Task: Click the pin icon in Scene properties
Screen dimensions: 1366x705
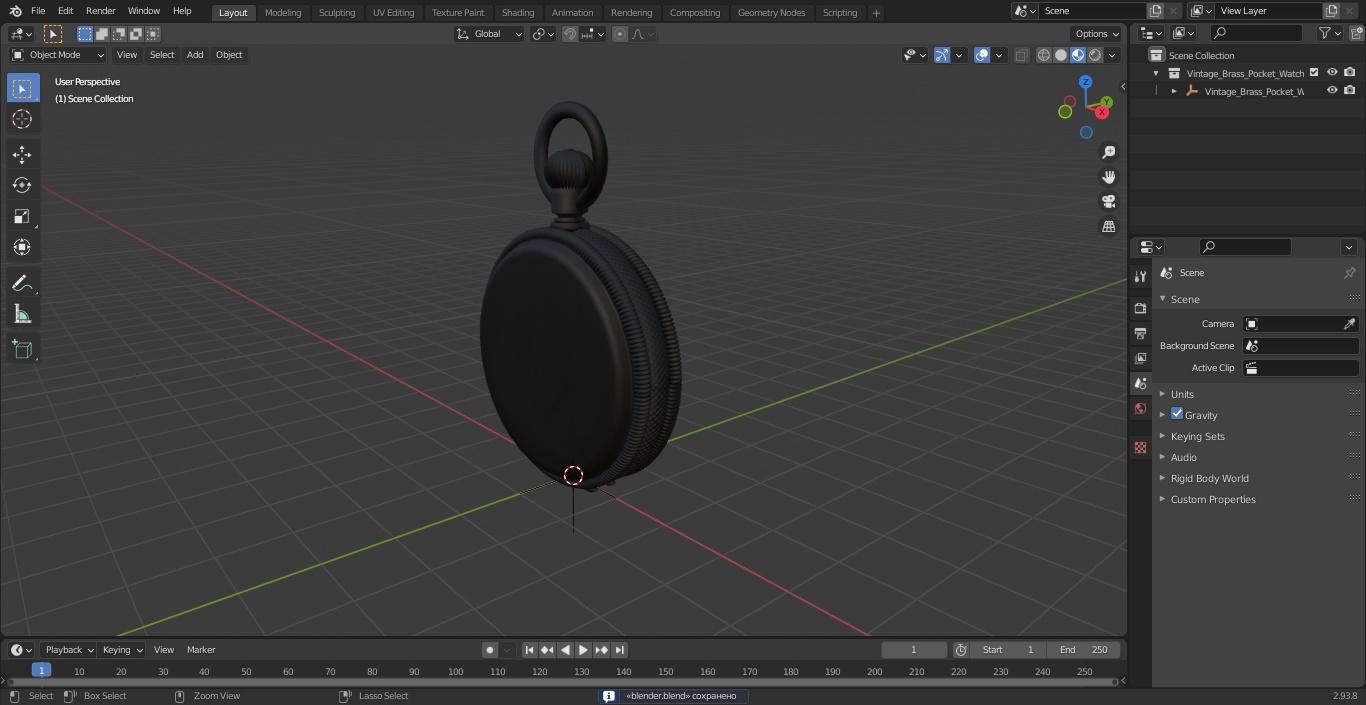Action: (x=1349, y=273)
